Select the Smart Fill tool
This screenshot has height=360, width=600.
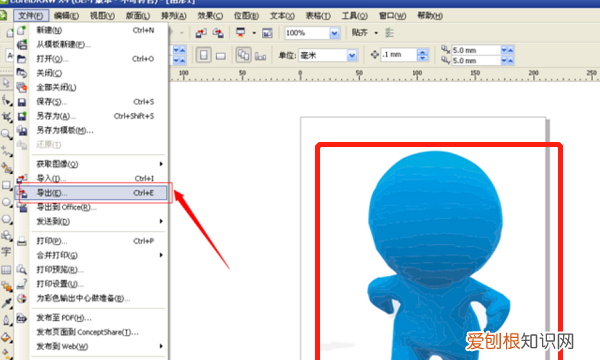(6, 168)
